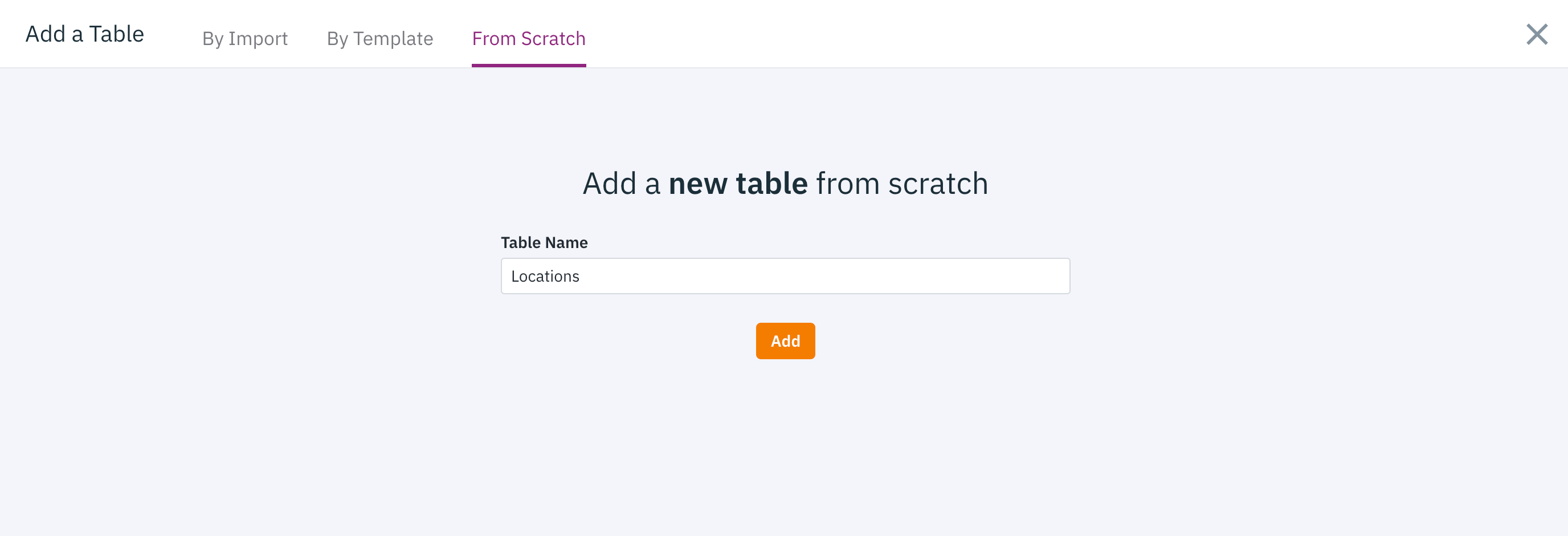Click the Add a Table title
Screen dimensions: 1568x536
click(x=84, y=34)
